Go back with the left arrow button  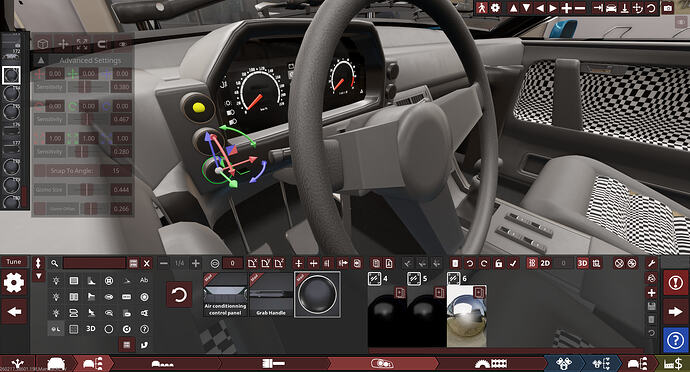[14, 312]
